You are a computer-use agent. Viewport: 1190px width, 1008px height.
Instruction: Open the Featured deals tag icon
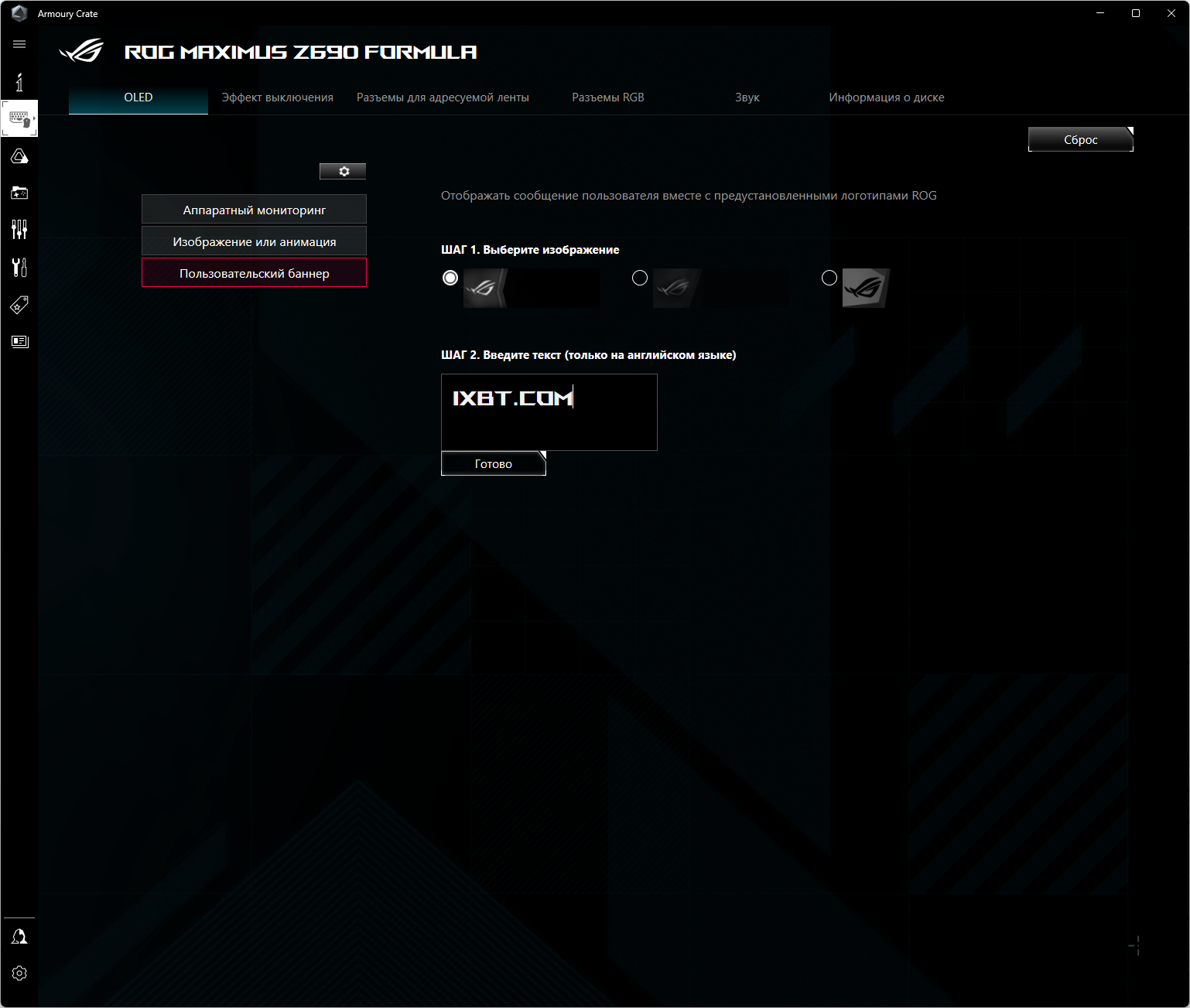[x=19, y=305]
